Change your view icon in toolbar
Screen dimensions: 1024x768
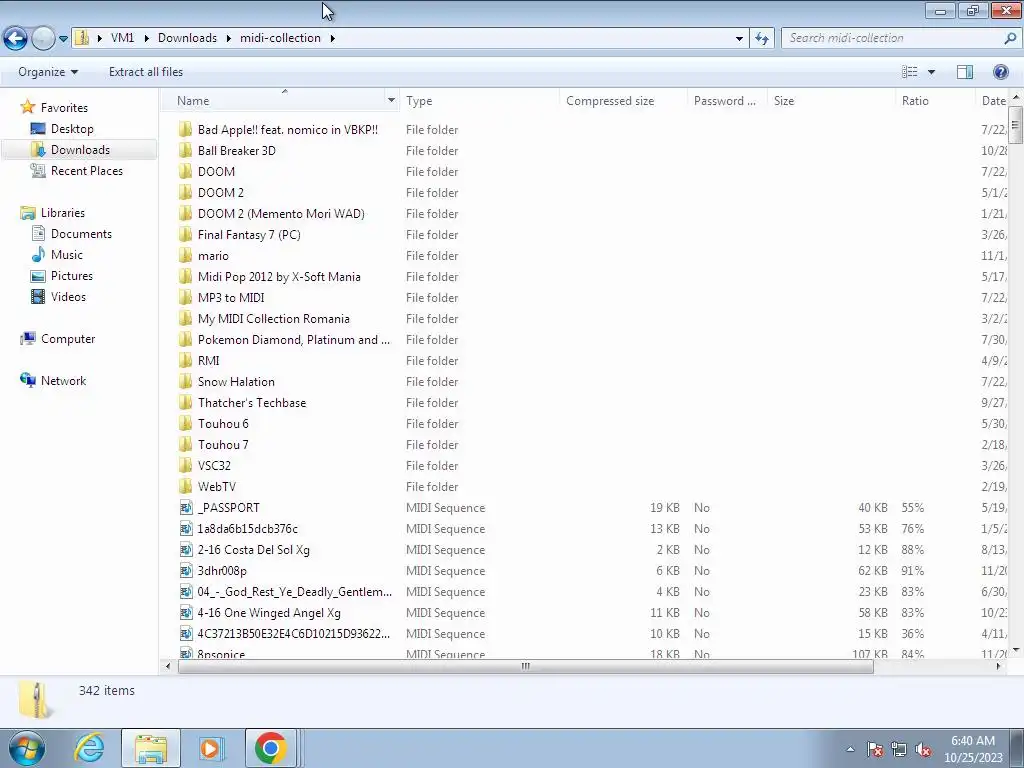[x=910, y=72]
